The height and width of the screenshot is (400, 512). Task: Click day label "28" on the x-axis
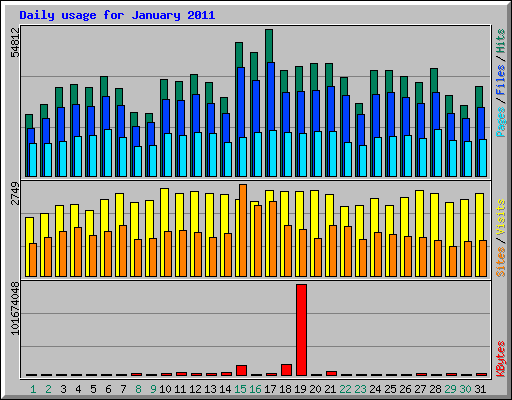coord(435,389)
